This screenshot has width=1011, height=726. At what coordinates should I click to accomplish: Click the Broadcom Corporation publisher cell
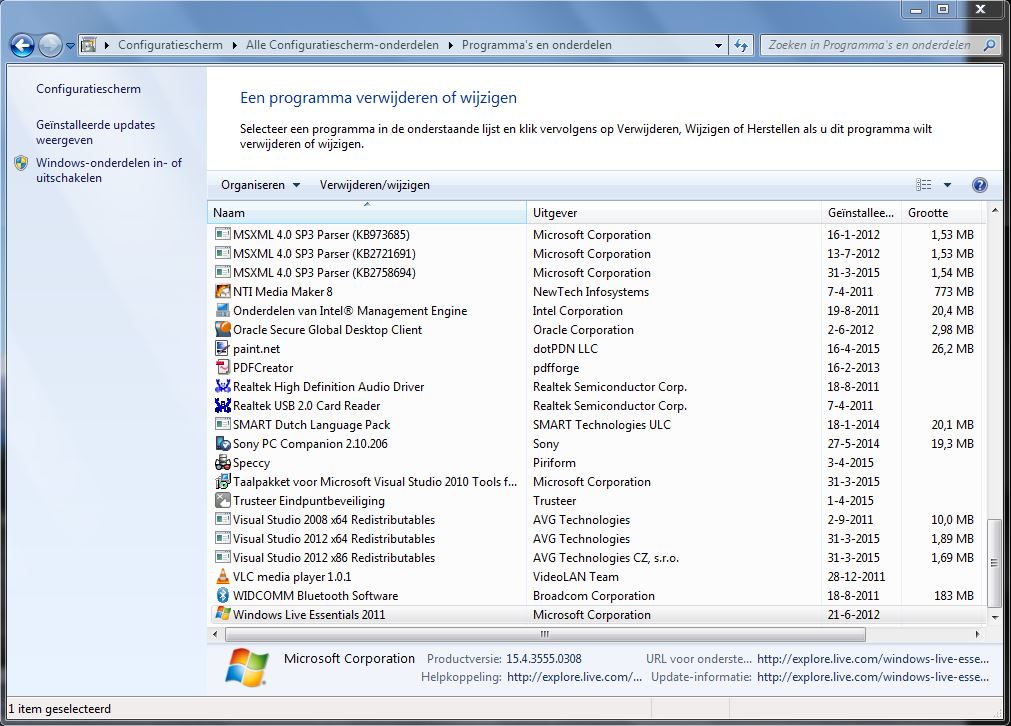click(x=594, y=596)
